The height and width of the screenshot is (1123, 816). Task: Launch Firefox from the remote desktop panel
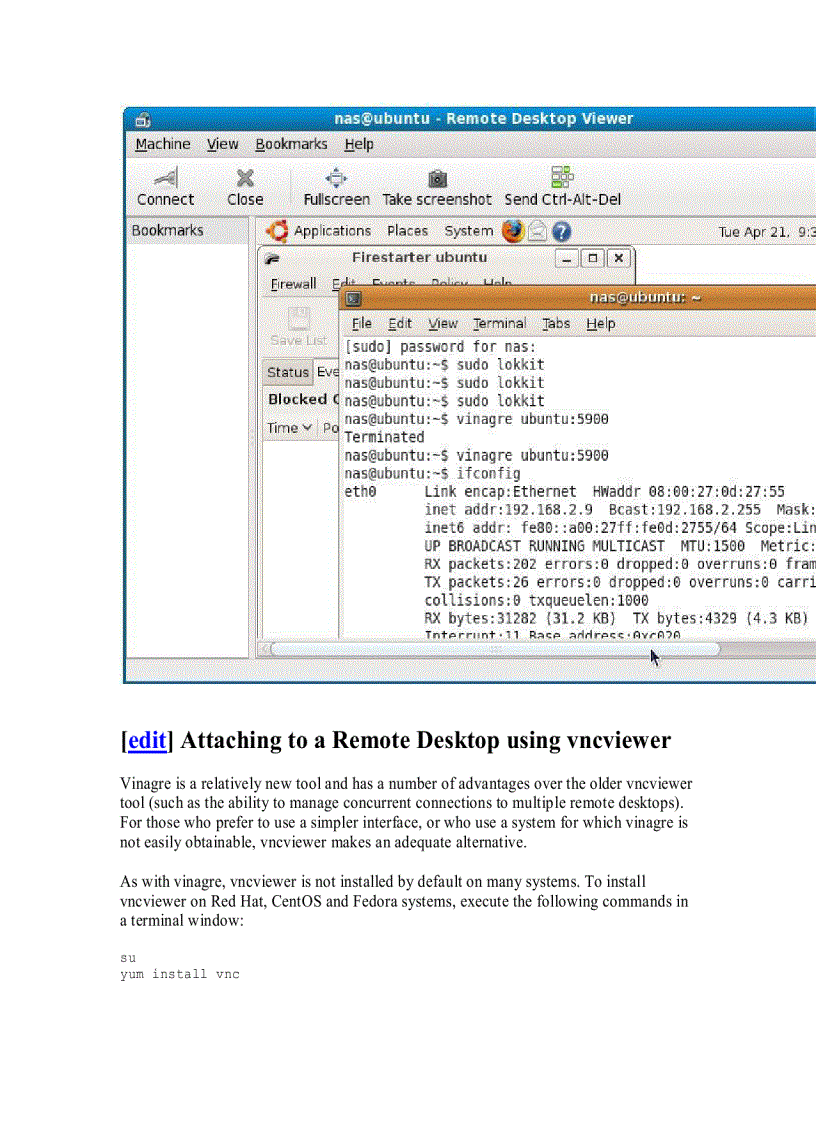[x=513, y=231]
